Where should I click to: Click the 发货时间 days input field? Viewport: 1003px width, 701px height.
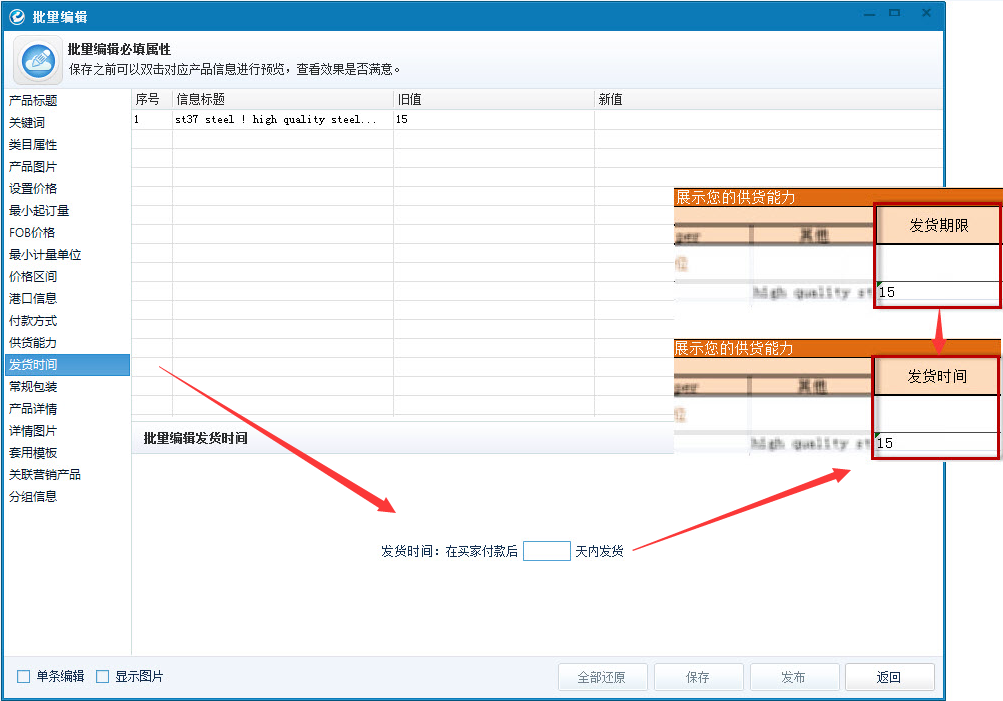546,551
